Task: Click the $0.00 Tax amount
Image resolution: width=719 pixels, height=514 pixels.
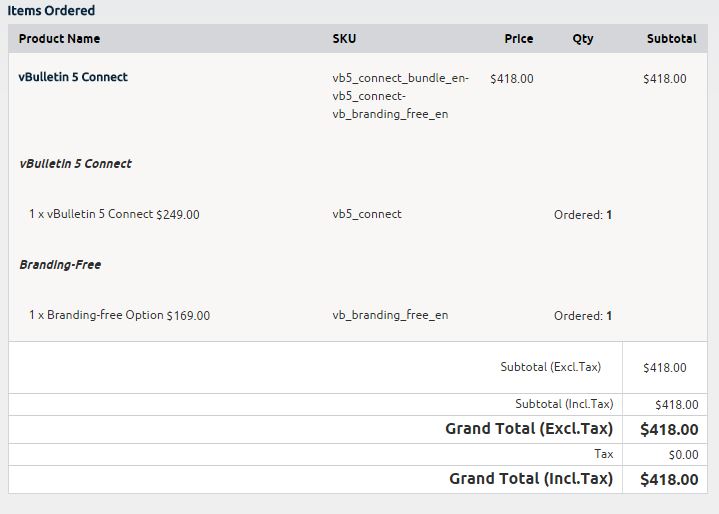Action: tap(683, 454)
